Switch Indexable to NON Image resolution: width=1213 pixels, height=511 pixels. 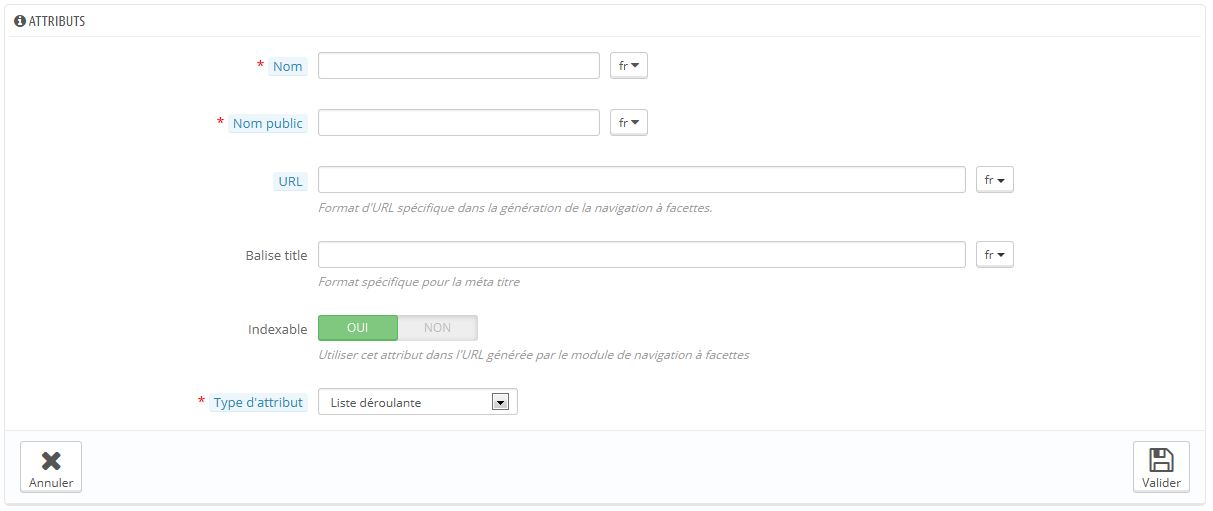point(438,328)
